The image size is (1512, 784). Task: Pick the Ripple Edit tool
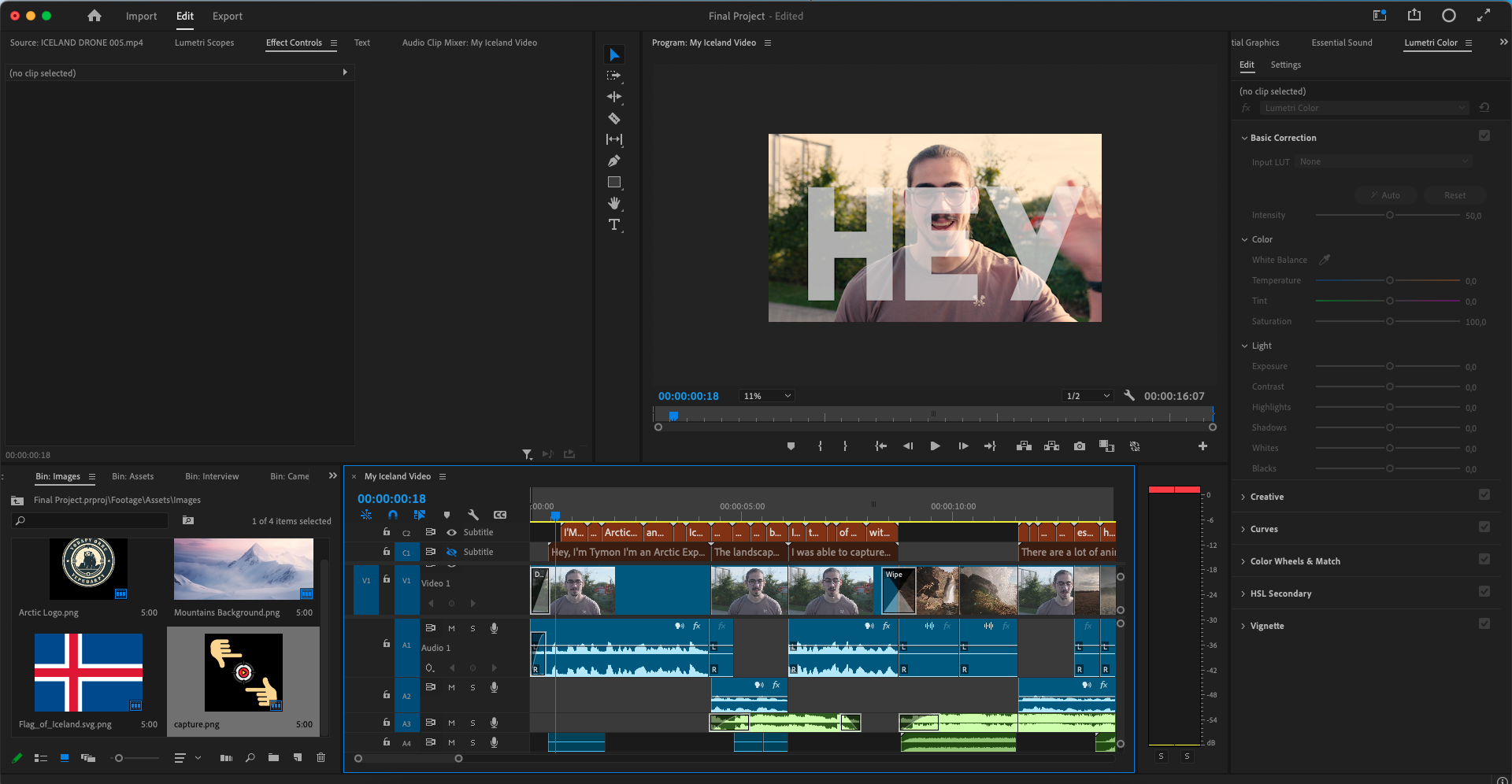point(614,97)
